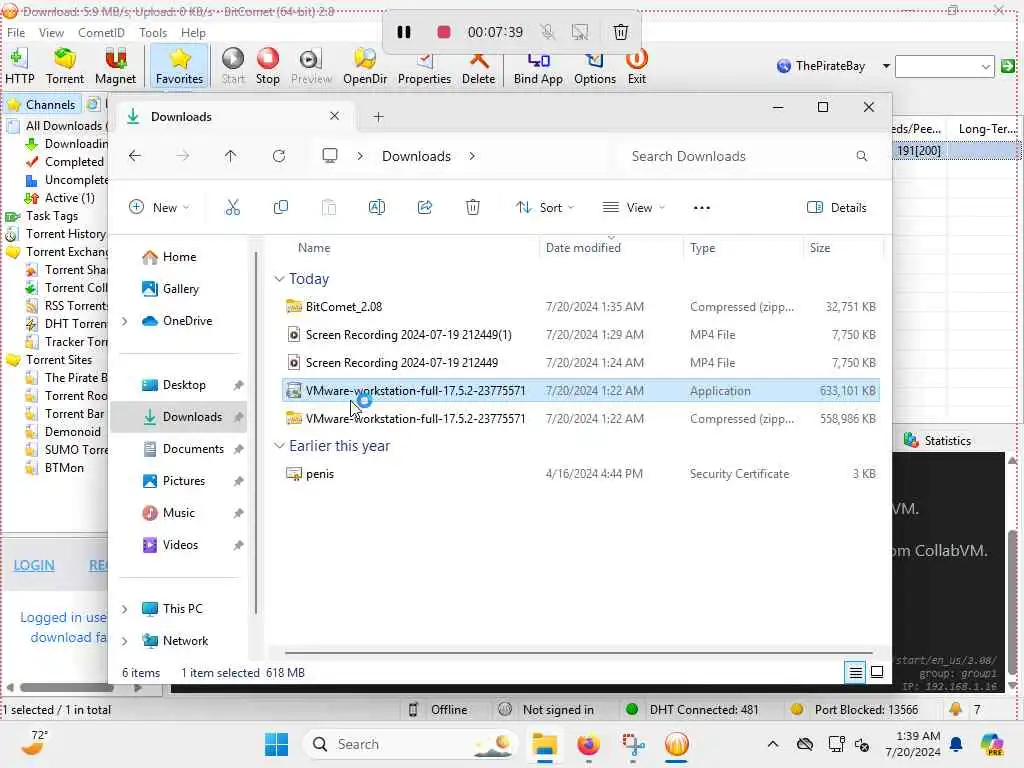Open Windows Start menu

(x=276, y=744)
